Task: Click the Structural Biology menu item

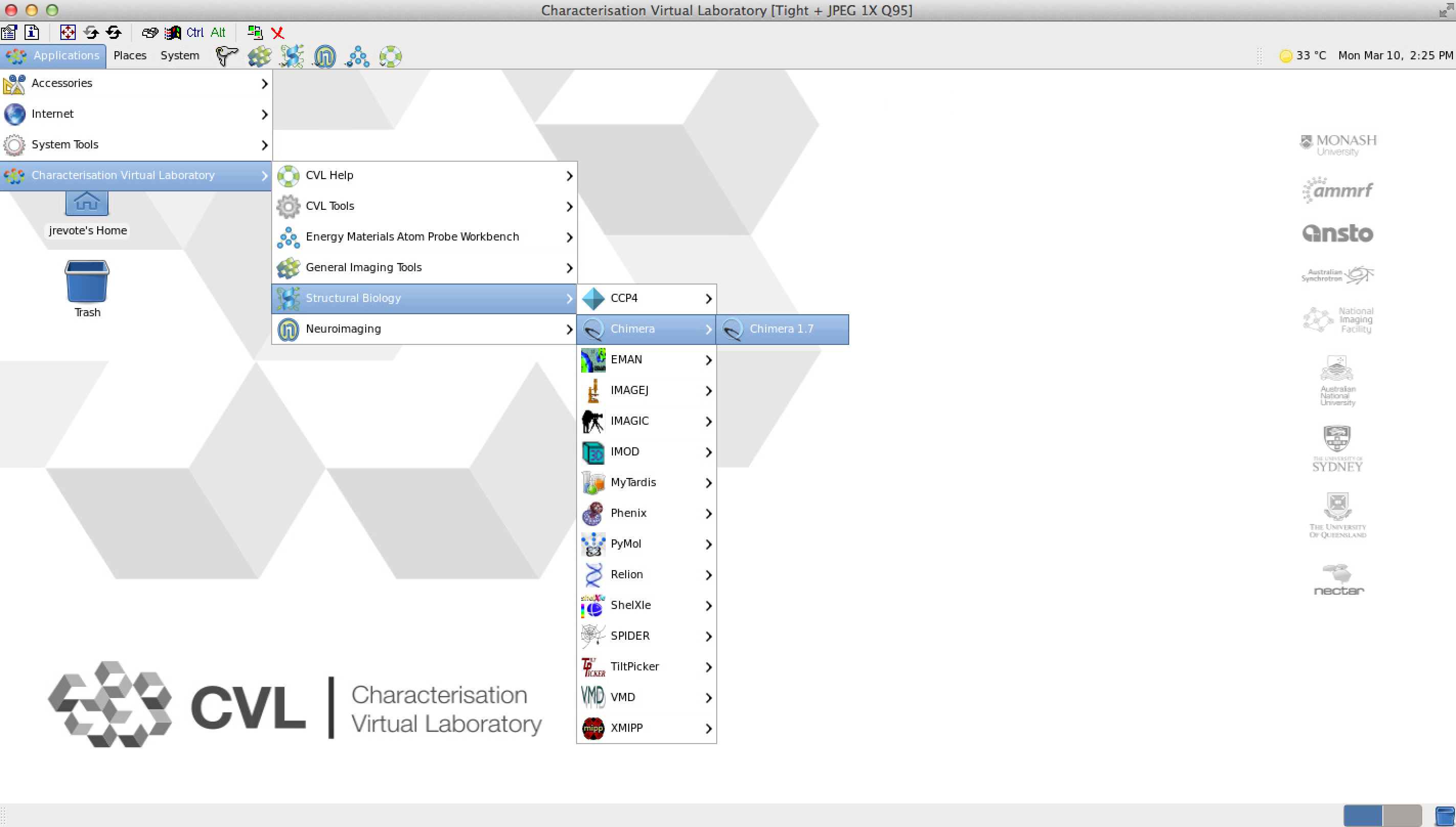Action: tap(425, 298)
